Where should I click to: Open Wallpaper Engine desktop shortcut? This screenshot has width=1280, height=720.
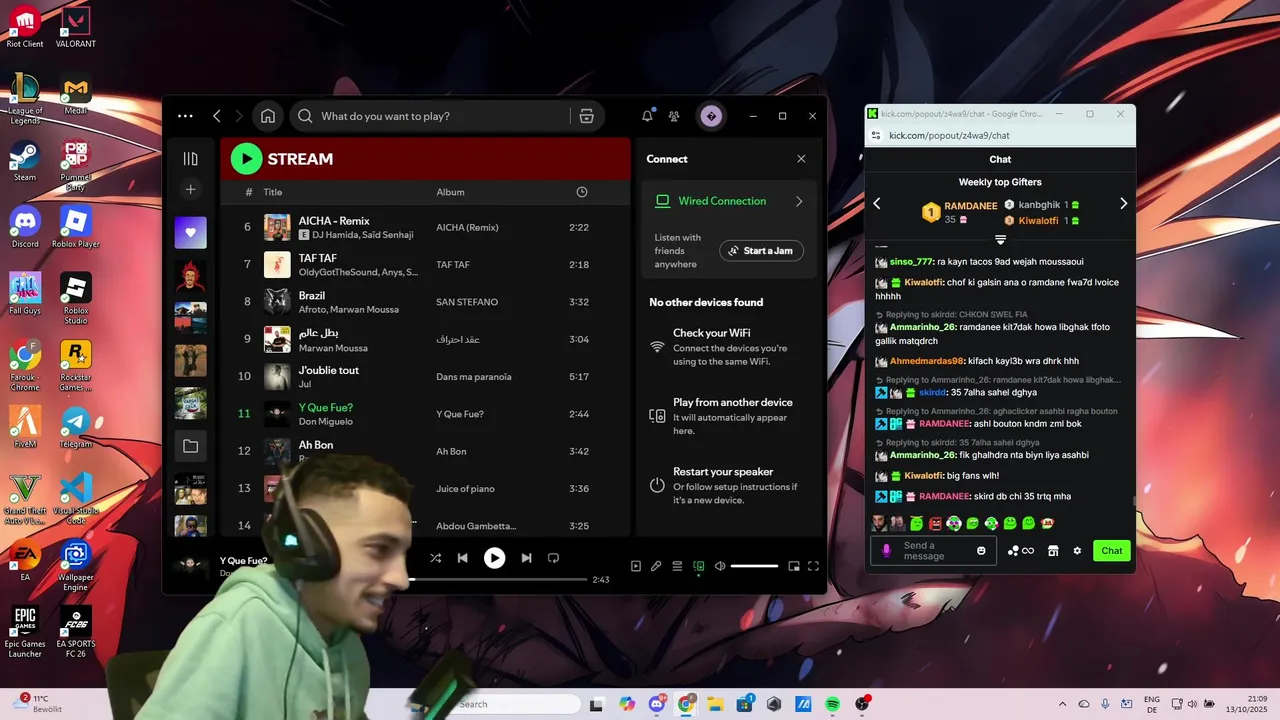pyautogui.click(x=76, y=566)
